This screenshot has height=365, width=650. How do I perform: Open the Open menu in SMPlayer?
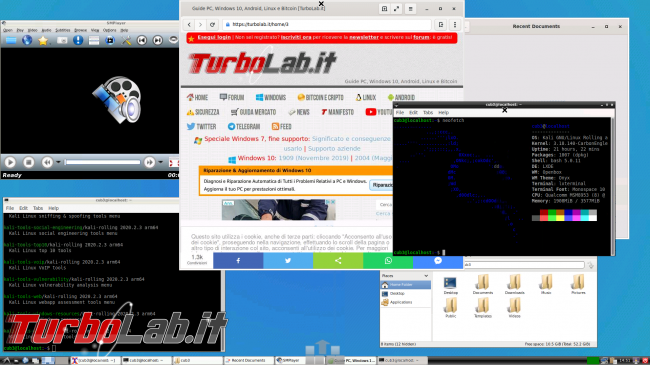pyautogui.click(x=8, y=30)
